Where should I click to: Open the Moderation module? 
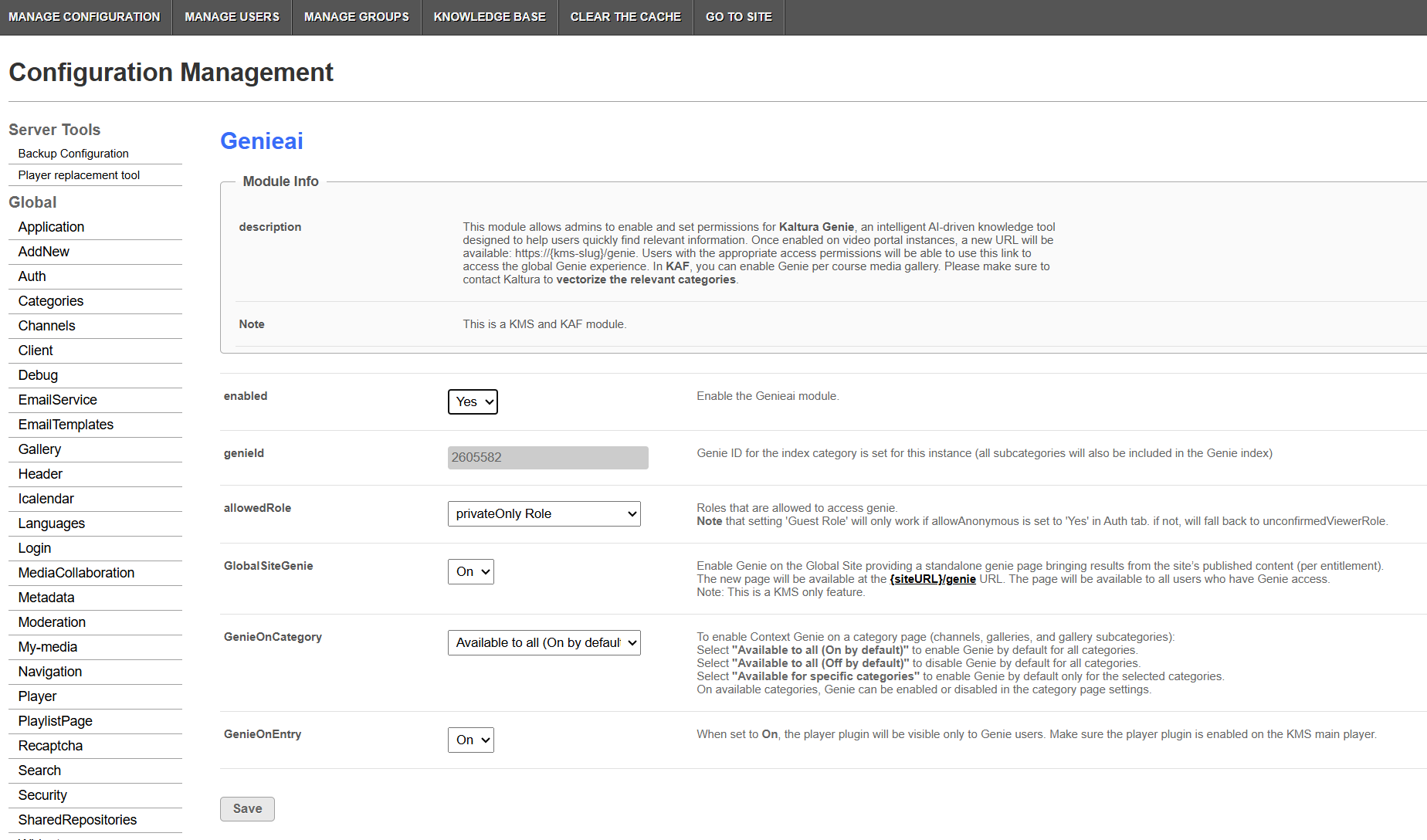(x=52, y=622)
